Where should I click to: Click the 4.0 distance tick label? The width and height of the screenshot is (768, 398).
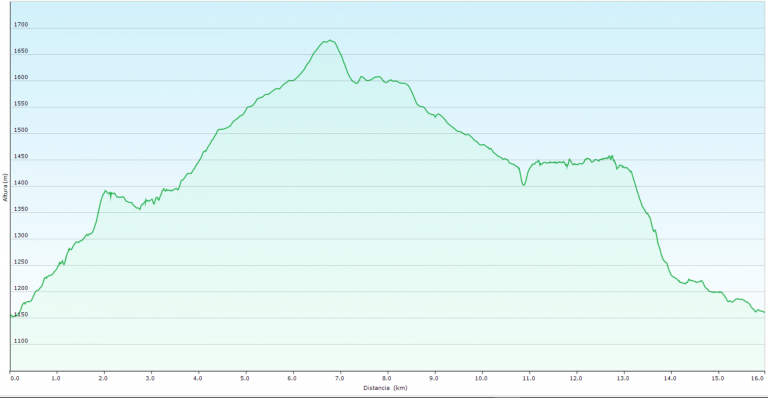pos(197,378)
